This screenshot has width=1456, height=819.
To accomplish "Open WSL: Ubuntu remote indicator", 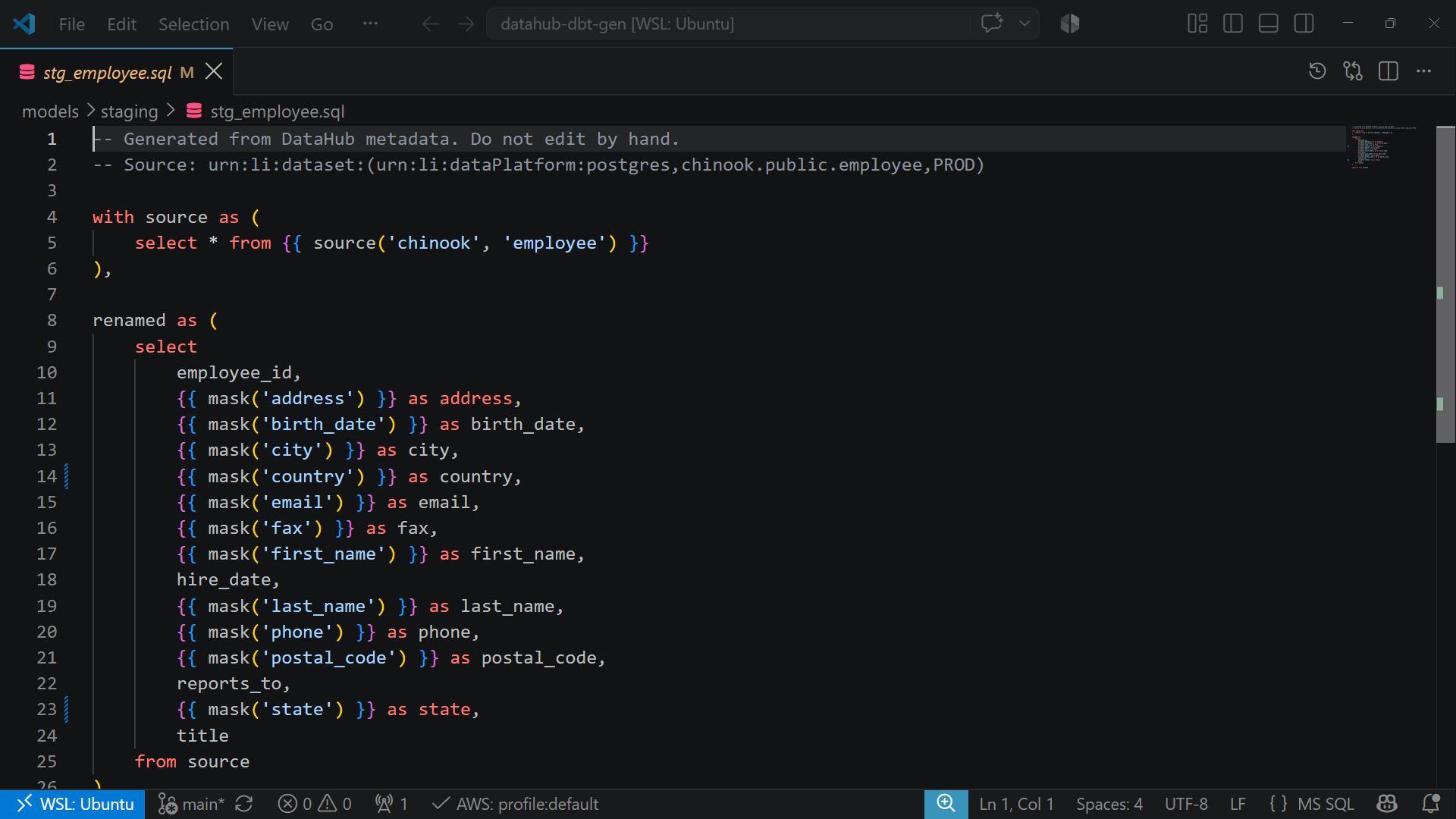I will coord(73,804).
